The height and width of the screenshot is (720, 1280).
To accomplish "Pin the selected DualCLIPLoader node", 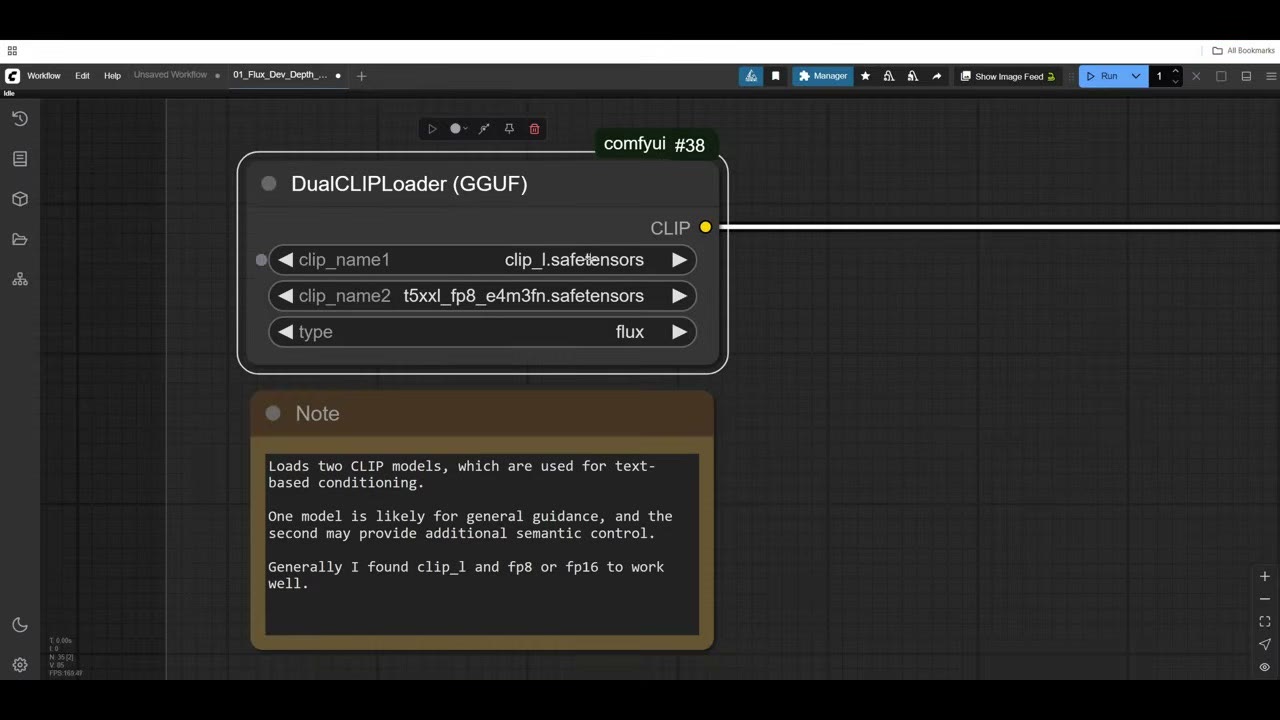I will tap(509, 129).
